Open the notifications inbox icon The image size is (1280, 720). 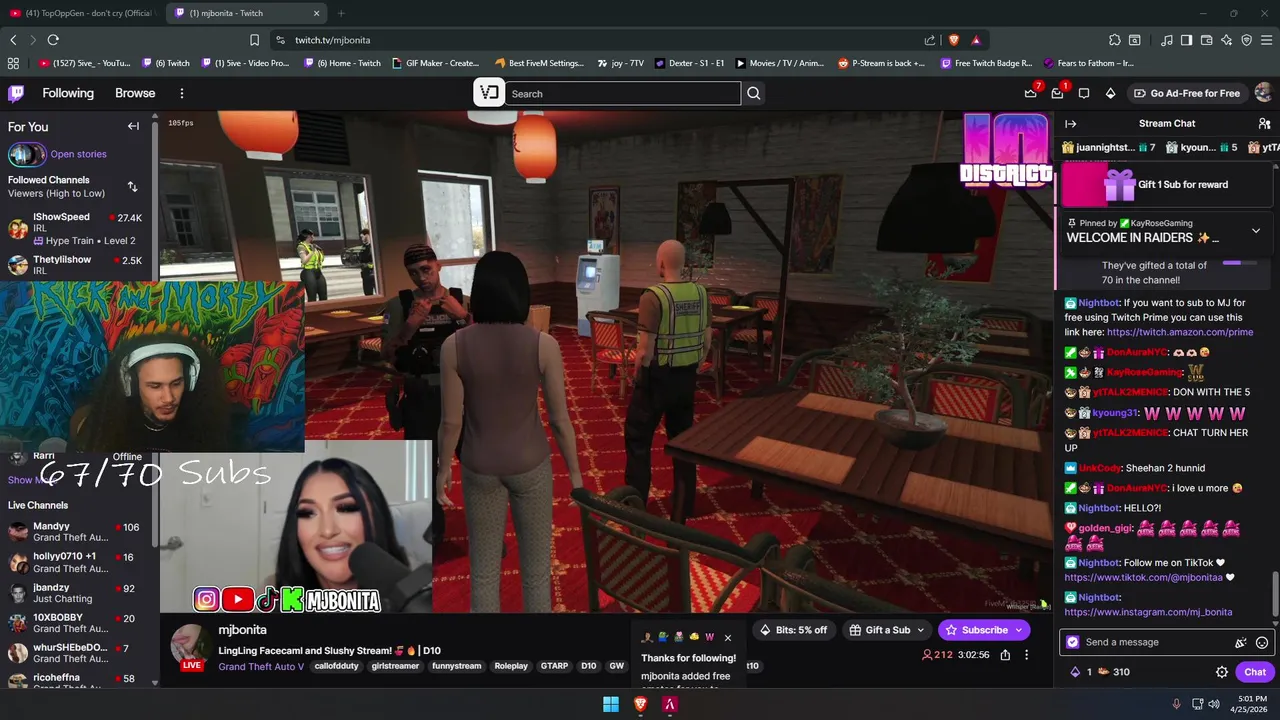click(x=1057, y=93)
